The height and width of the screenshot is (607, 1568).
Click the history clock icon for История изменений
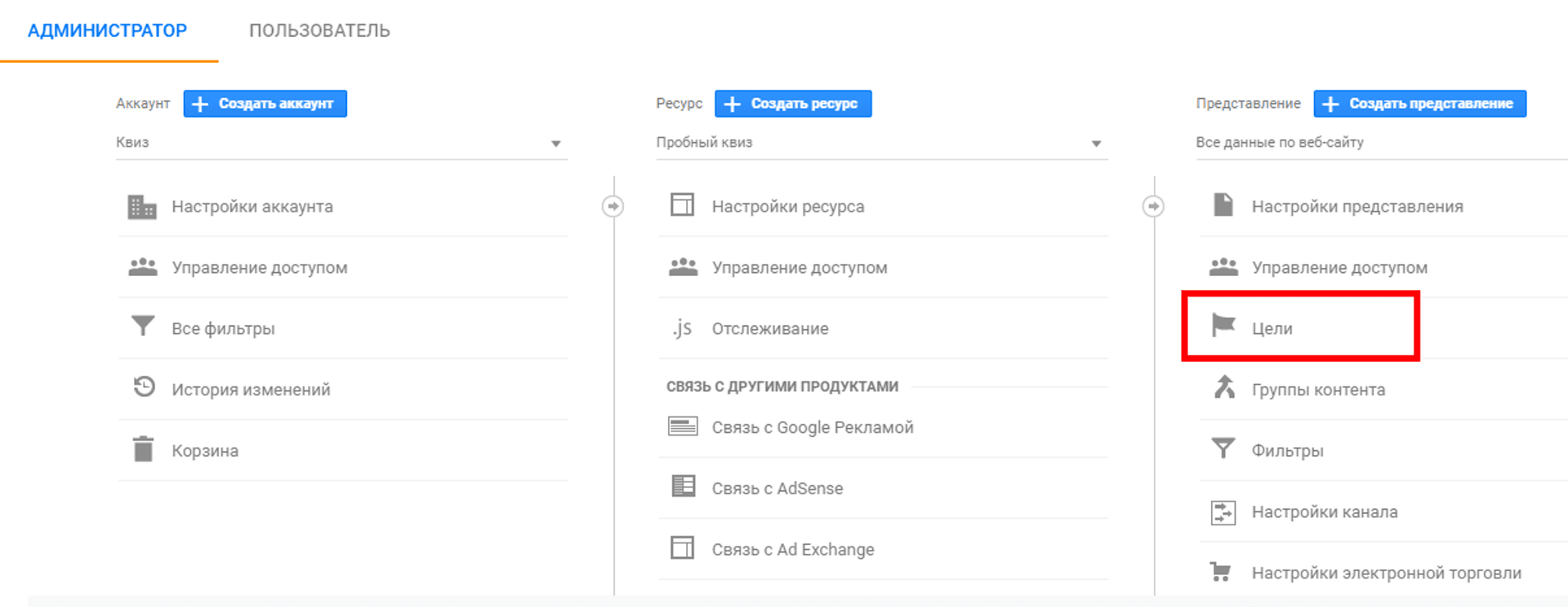(x=144, y=386)
